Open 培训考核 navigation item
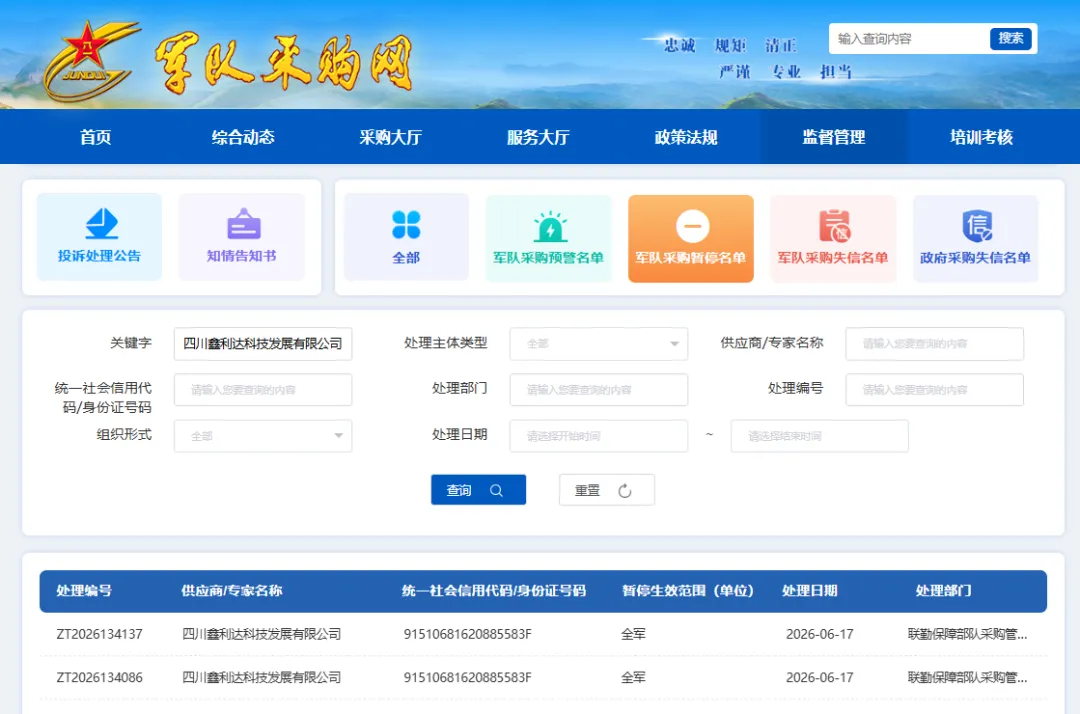1080x714 pixels. click(x=981, y=137)
